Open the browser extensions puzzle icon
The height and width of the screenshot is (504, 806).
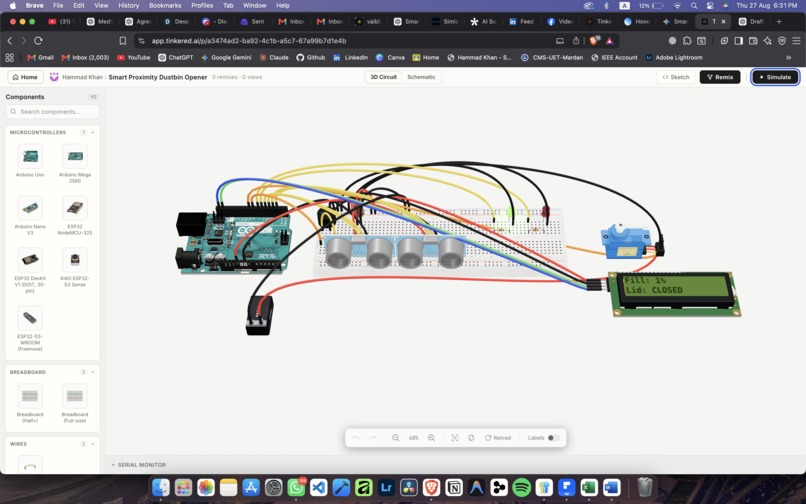687,41
